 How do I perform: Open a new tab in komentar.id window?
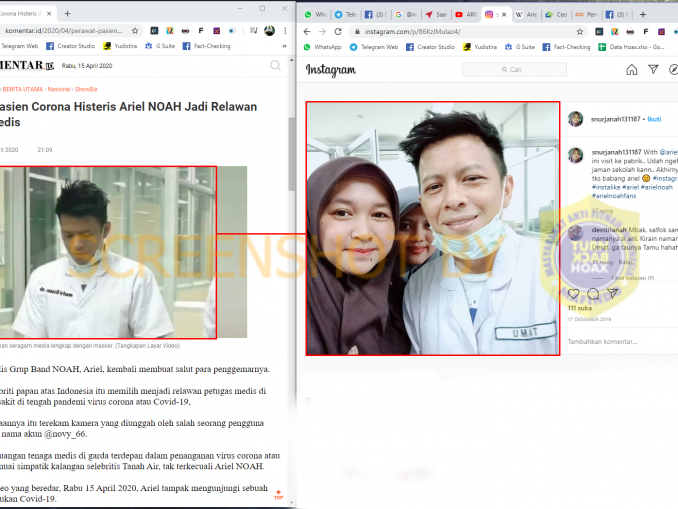point(67,14)
